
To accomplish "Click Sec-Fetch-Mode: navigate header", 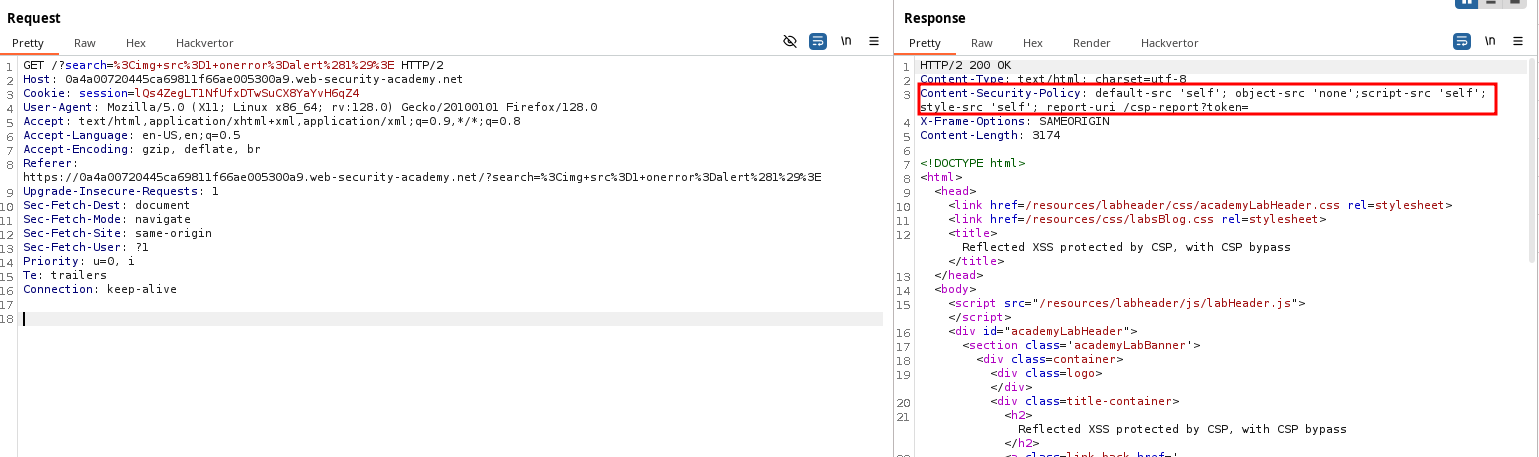I will 106,219.
